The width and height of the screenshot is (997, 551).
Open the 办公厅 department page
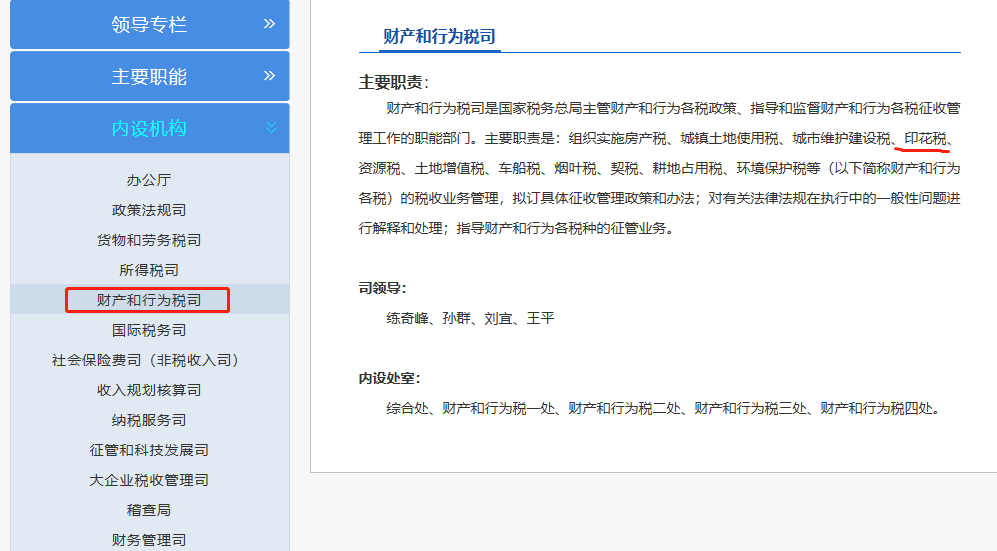pyautogui.click(x=149, y=180)
